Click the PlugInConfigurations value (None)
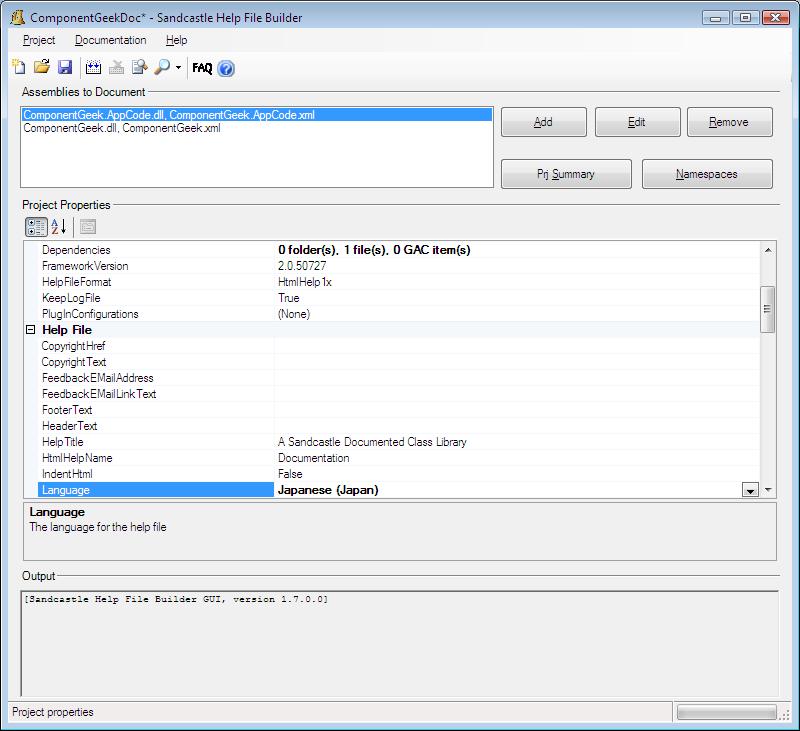This screenshot has height=731, width=800. [x=294, y=314]
